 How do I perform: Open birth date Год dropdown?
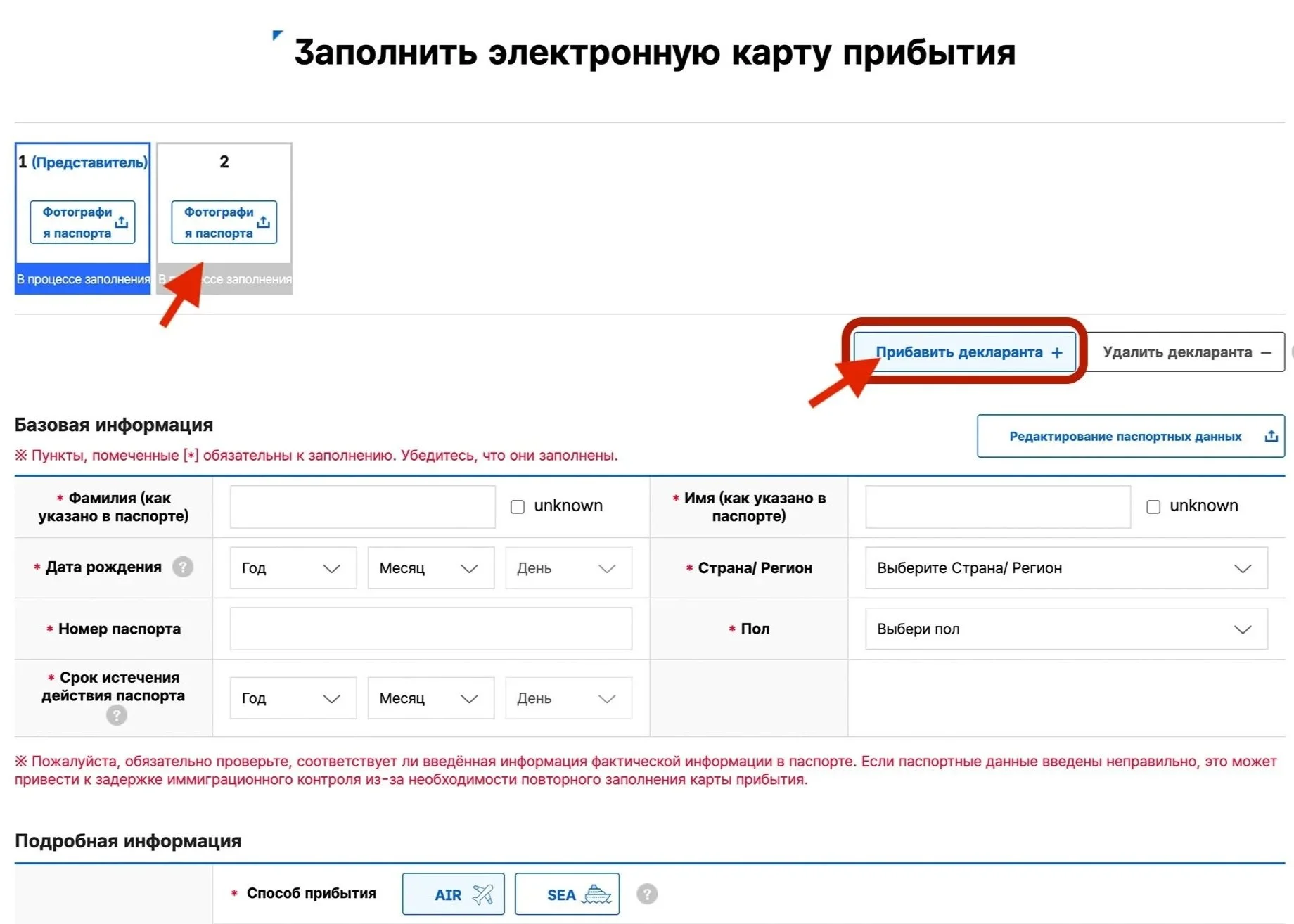pyautogui.click(x=293, y=568)
